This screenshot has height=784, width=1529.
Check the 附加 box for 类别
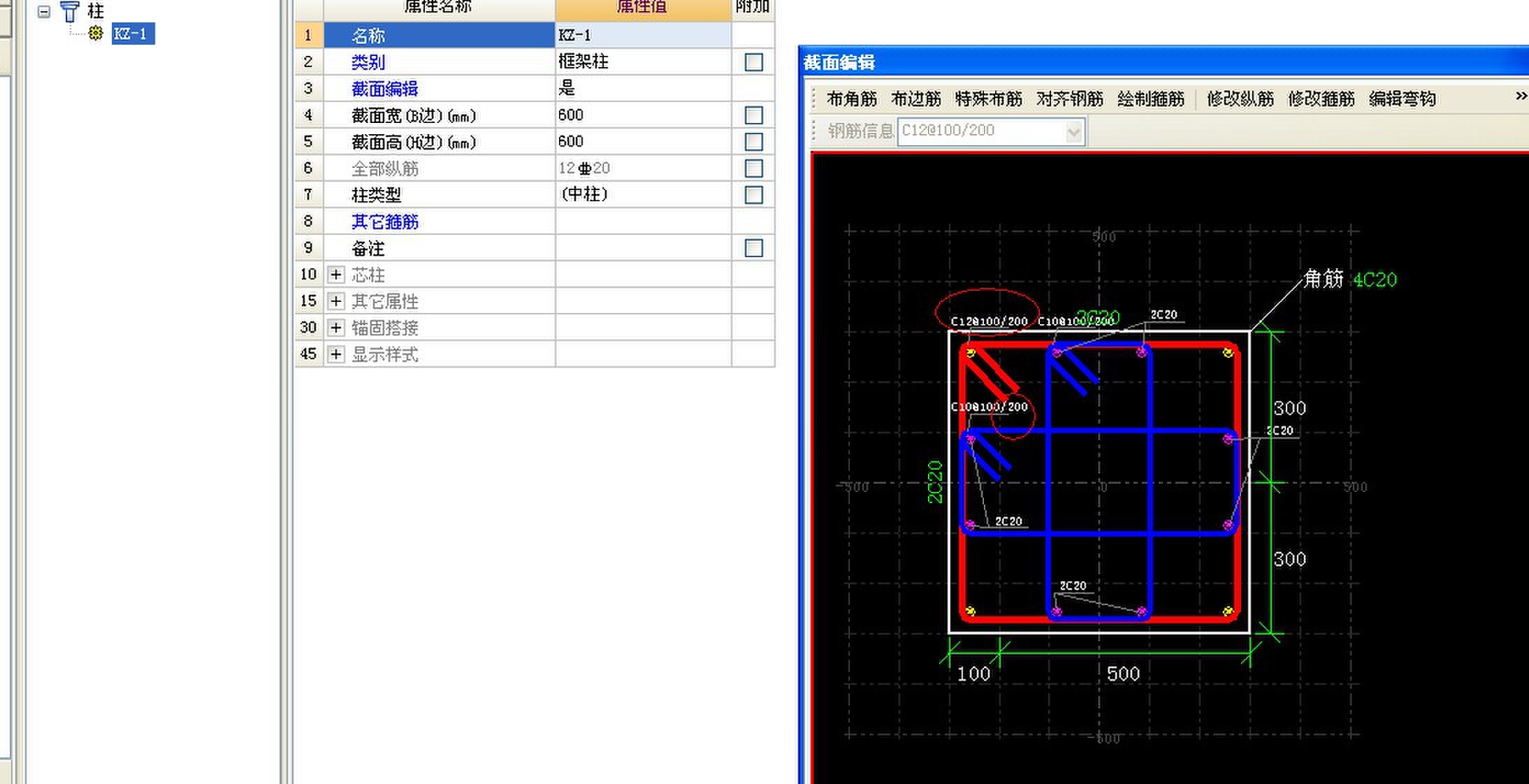[753, 62]
